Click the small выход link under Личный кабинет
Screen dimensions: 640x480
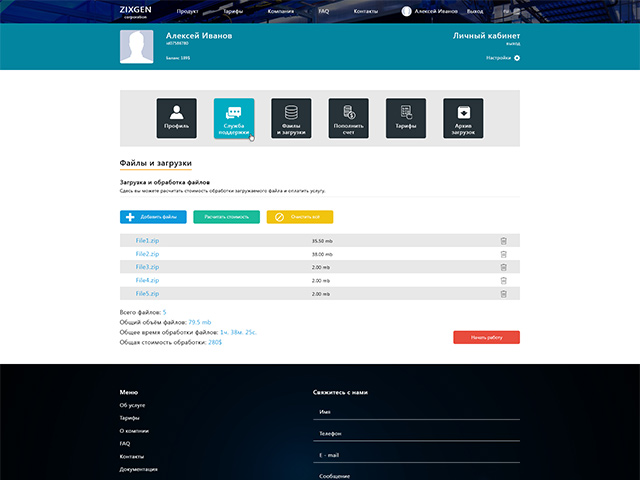coord(513,43)
